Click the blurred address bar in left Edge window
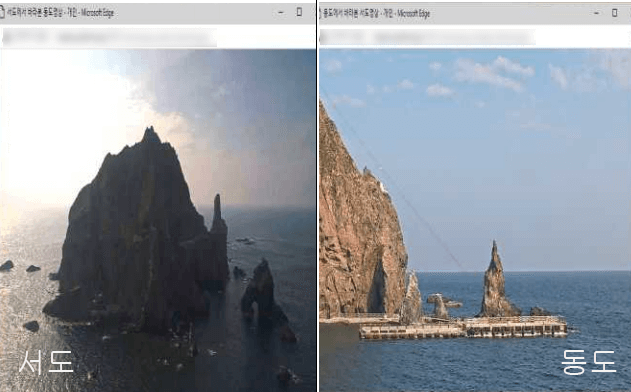 (x=109, y=38)
